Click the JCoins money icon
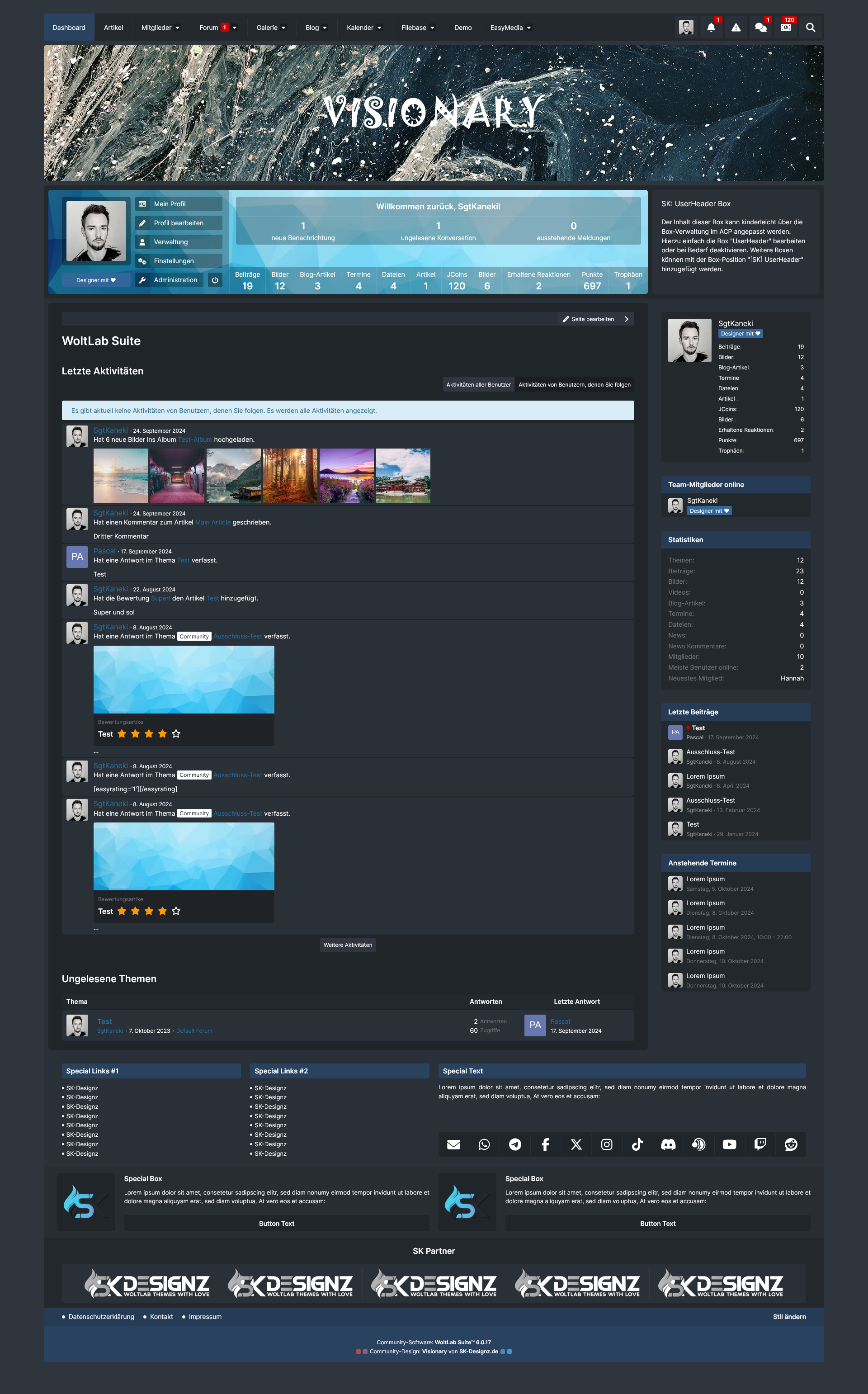Image resolution: width=868 pixels, height=1394 pixels. (x=785, y=28)
